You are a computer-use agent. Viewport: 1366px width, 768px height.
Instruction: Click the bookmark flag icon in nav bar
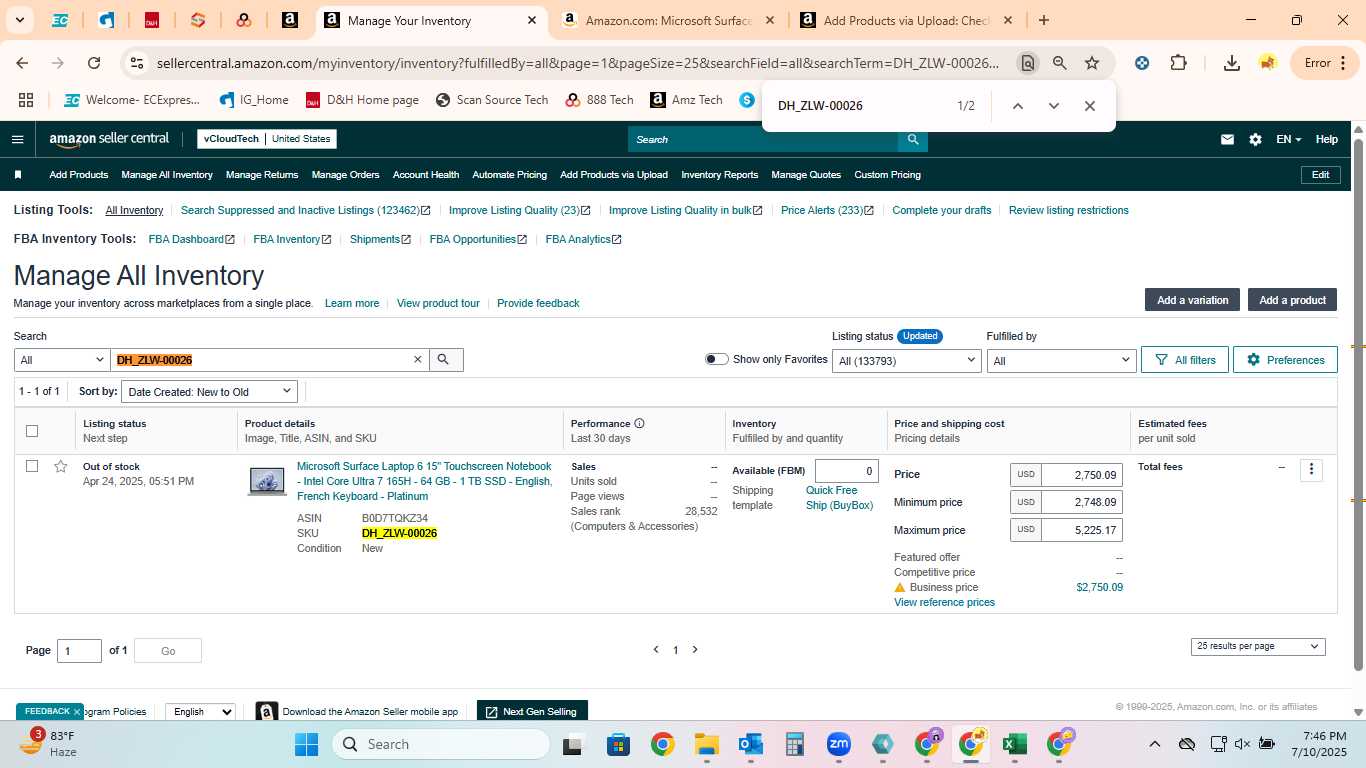pyautogui.click(x=18, y=174)
